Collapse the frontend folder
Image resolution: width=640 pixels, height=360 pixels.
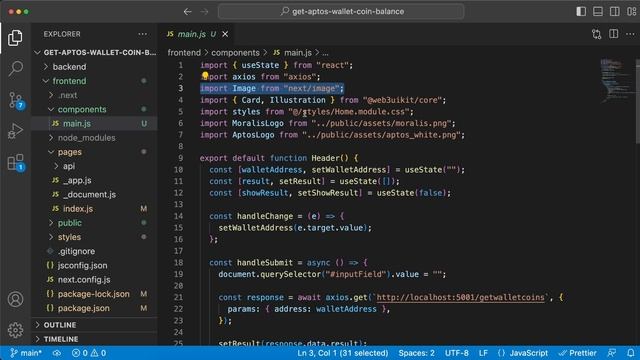[94, 81]
